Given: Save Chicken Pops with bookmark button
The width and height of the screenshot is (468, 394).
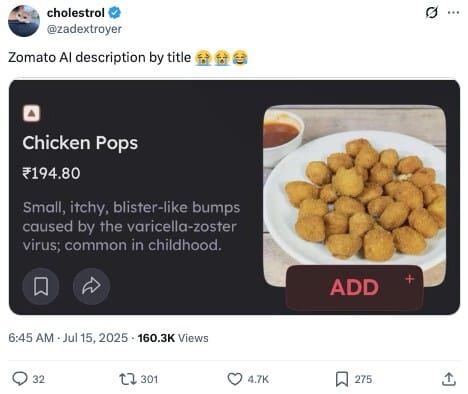Looking at the screenshot, I should coord(41,286).
